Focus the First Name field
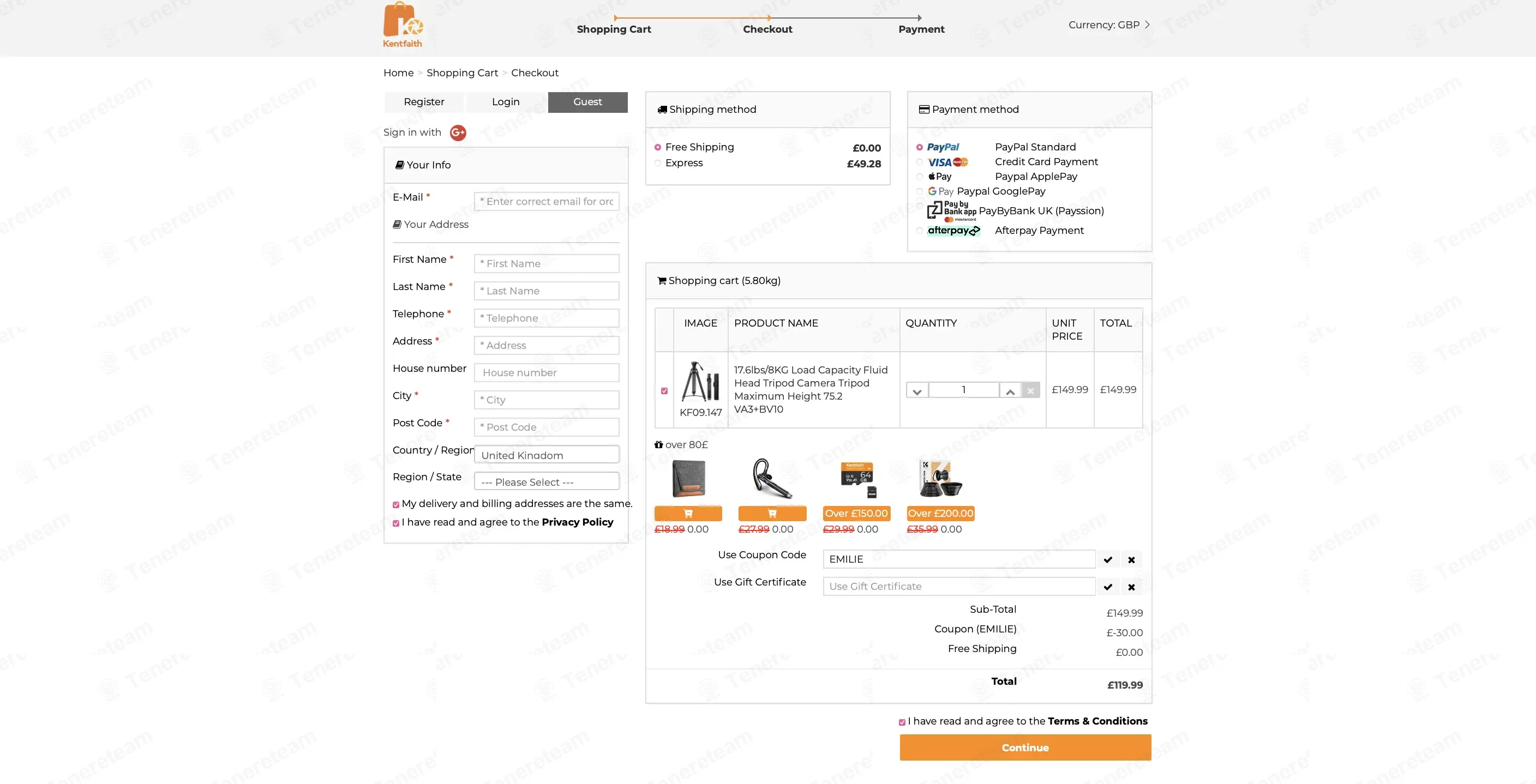The height and width of the screenshot is (784, 1536). (546, 263)
